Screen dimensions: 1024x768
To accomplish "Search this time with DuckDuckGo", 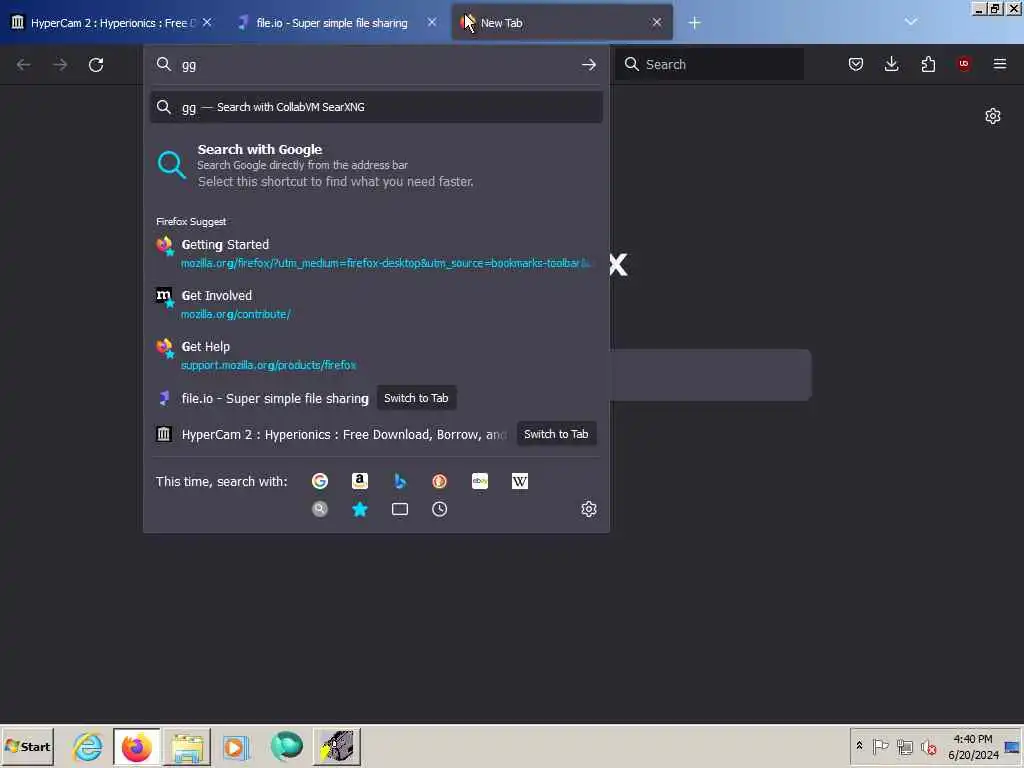I will pyautogui.click(x=440, y=481).
